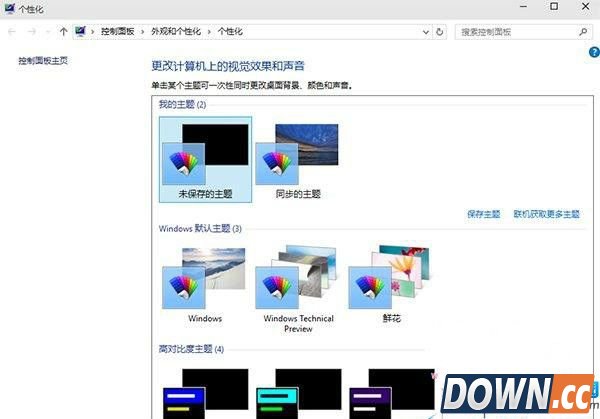Open recent locations dropdown next to forward arrow
Image resolution: width=600 pixels, height=419 pixels.
48,32
